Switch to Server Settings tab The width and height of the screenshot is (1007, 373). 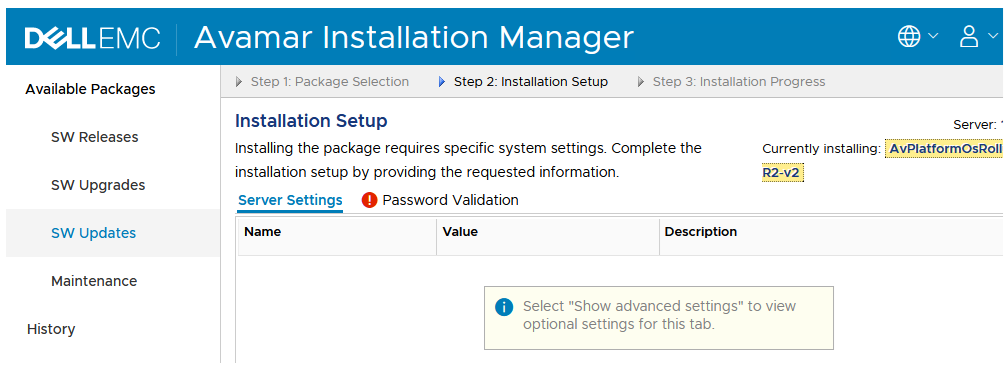290,200
